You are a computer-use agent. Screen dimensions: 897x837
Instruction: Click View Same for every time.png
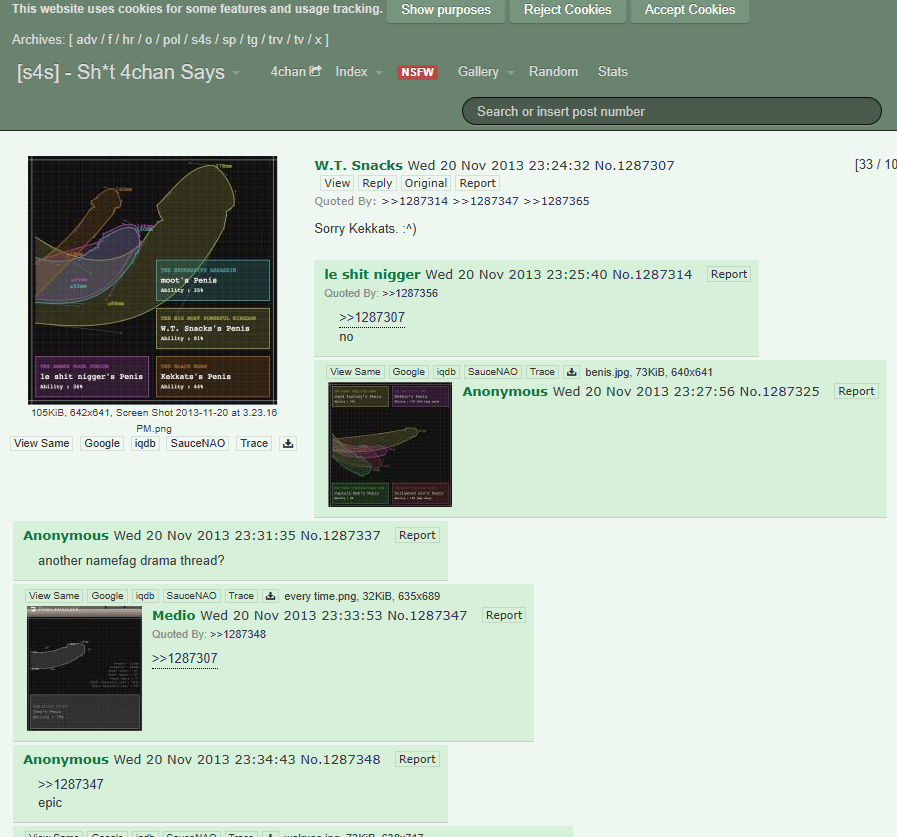point(54,596)
